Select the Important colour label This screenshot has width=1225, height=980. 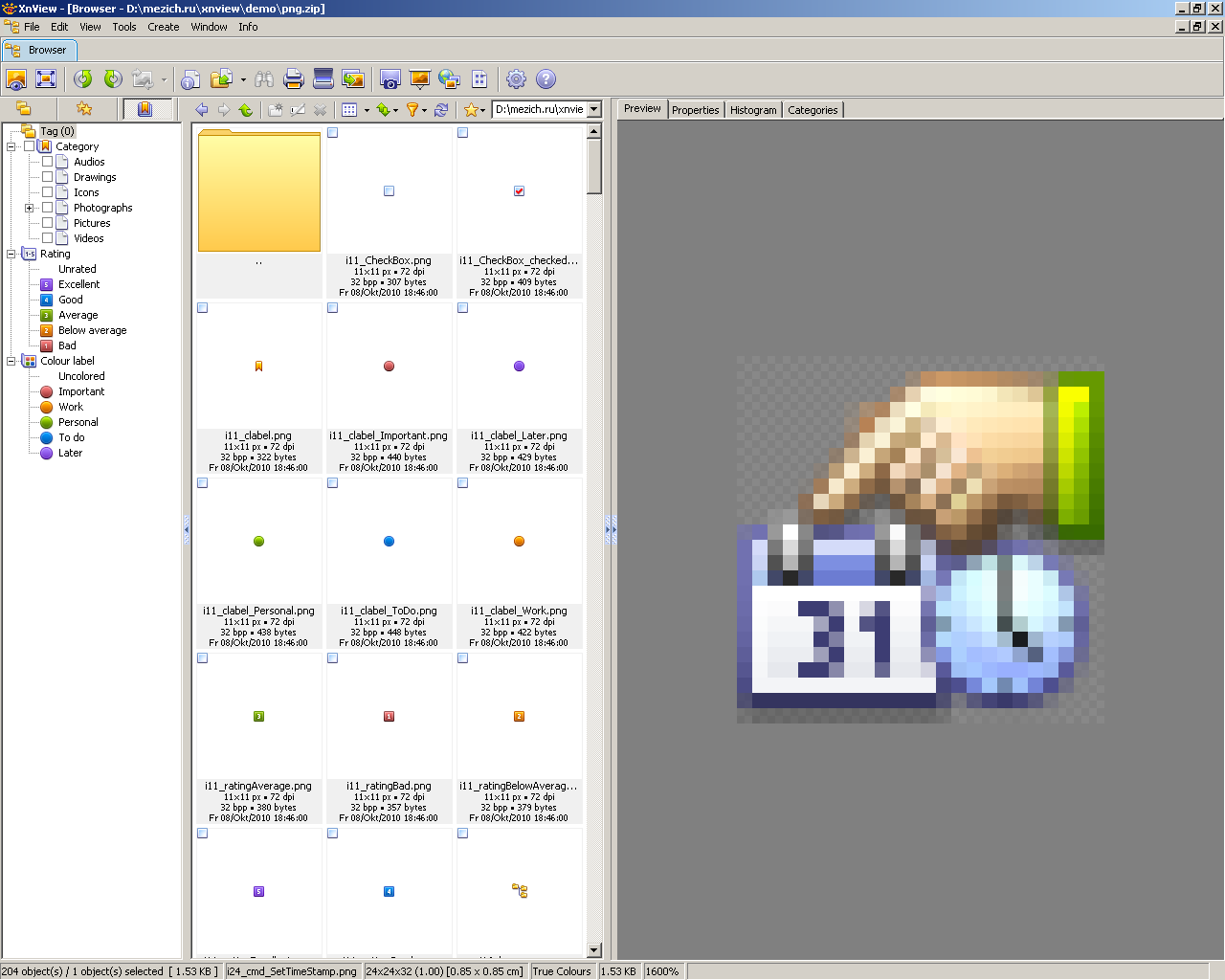[x=81, y=391]
